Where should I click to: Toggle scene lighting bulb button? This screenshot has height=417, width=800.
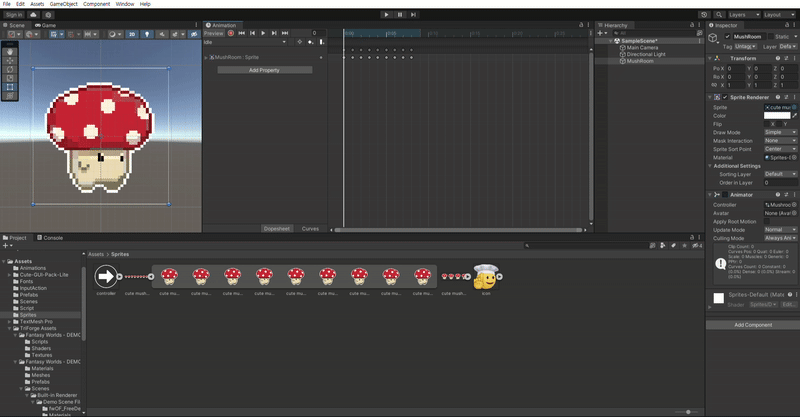[x=147, y=34]
